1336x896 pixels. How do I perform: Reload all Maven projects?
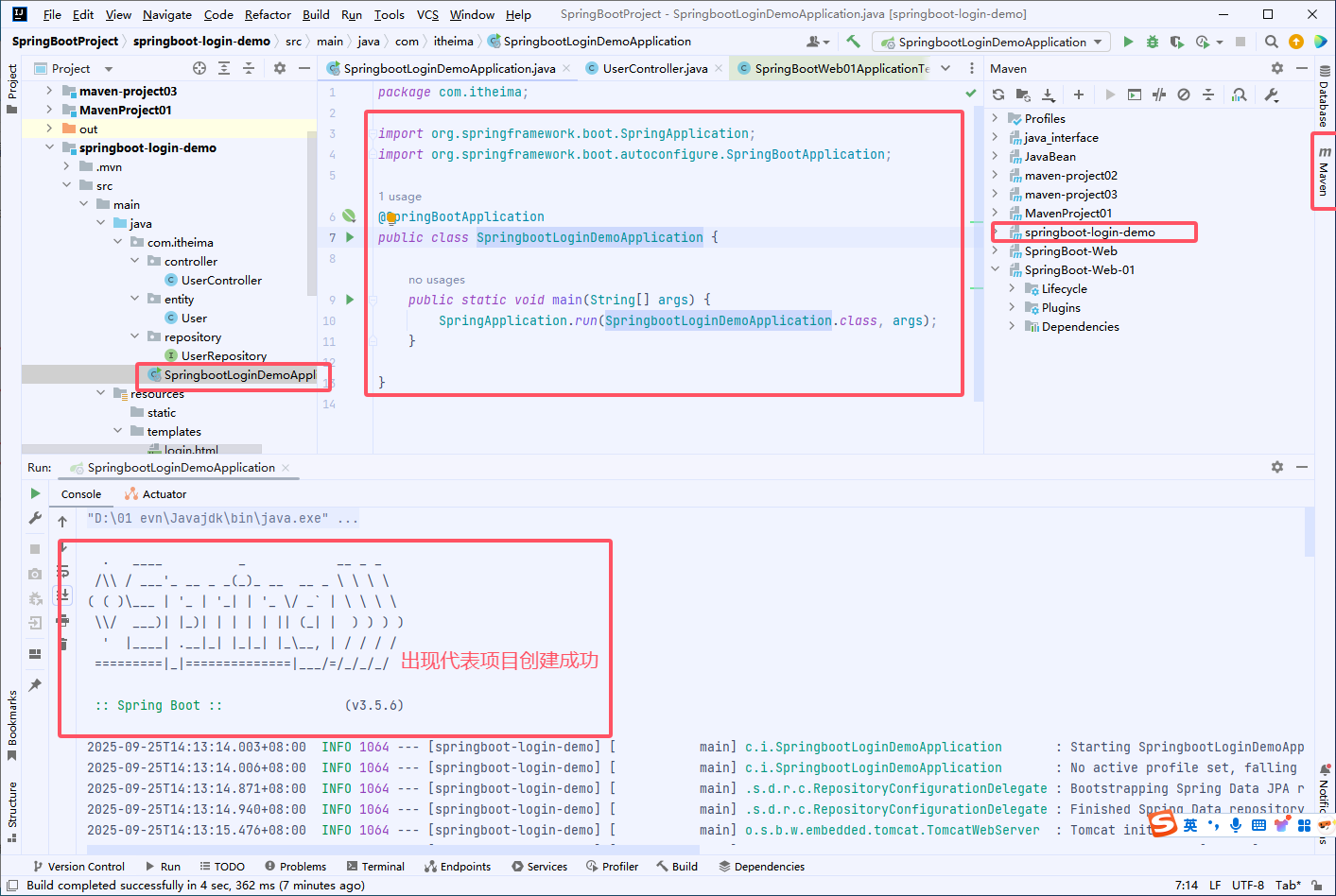998,95
